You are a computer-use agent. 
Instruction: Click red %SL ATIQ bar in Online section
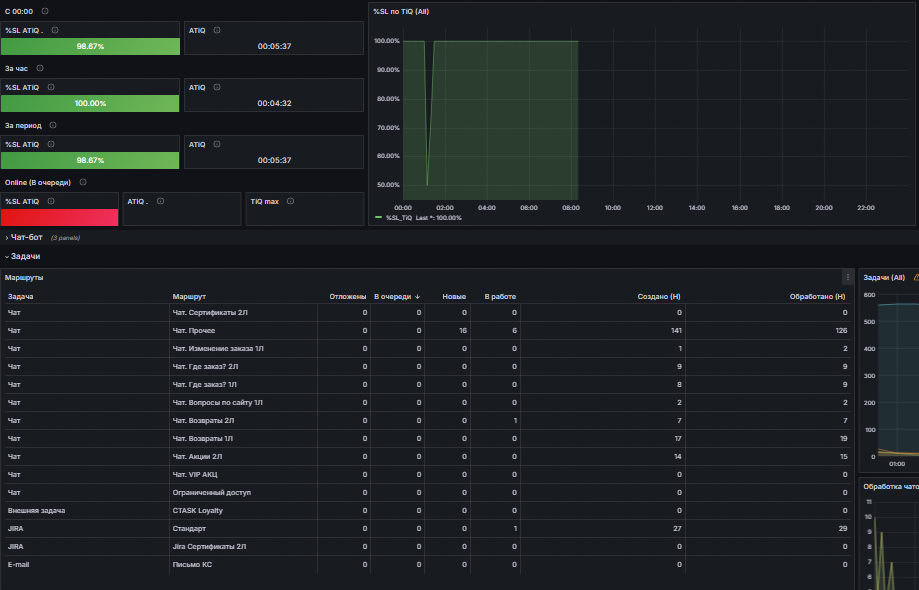59,217
